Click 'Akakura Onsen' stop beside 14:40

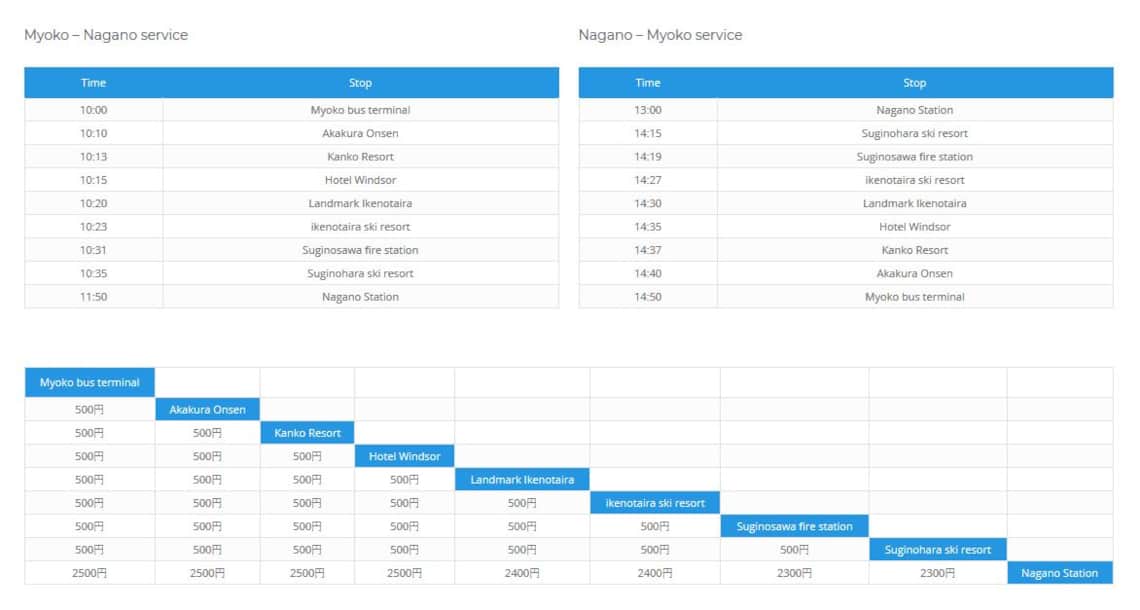click(915, 273)
